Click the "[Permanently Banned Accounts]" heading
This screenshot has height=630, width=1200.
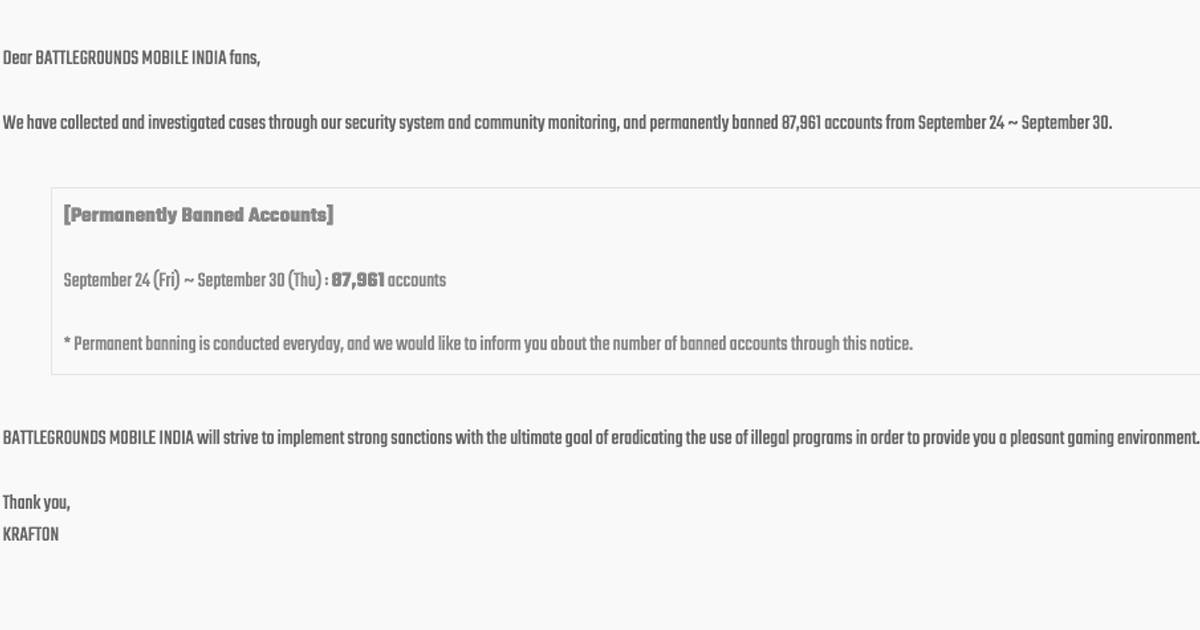[198, 215]
